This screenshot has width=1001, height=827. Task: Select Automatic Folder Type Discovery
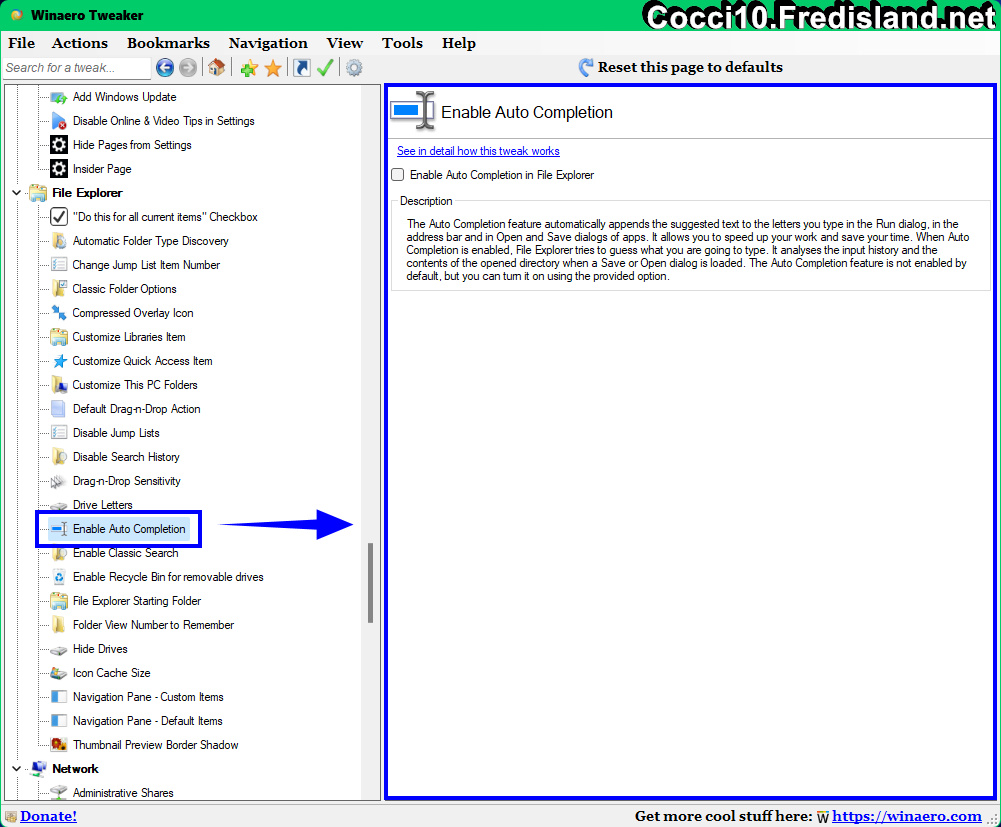tap(151, 241)
